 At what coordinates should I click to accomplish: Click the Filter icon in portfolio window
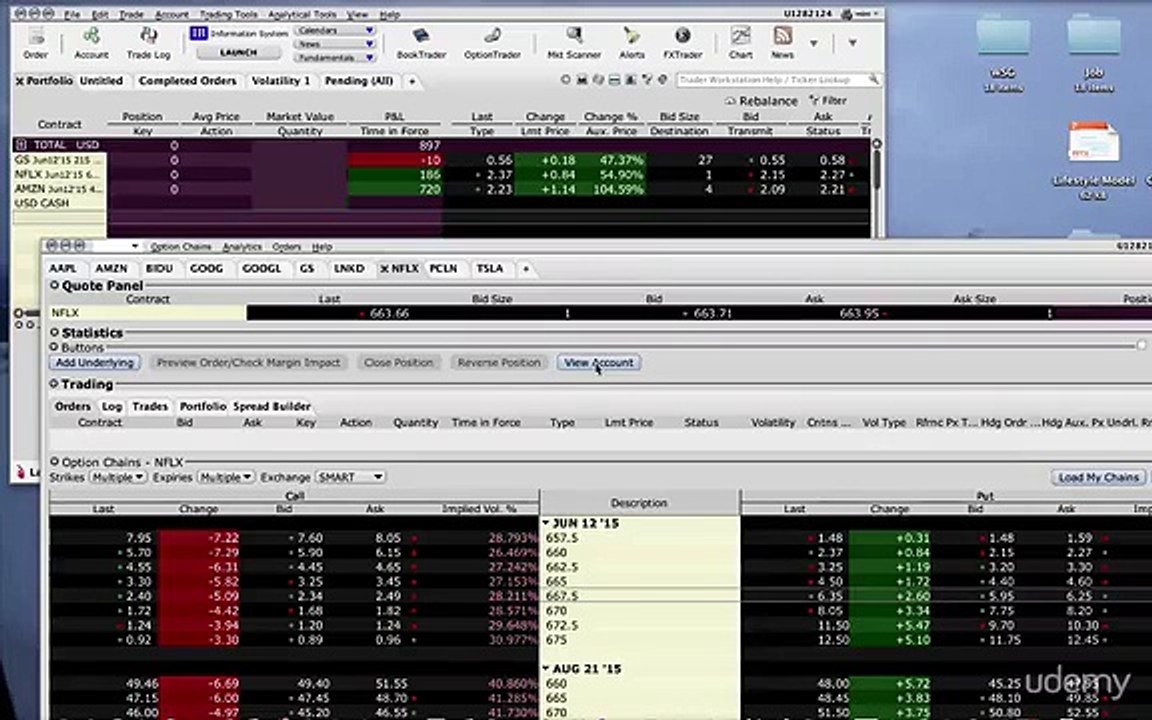[x=827, y=101]
